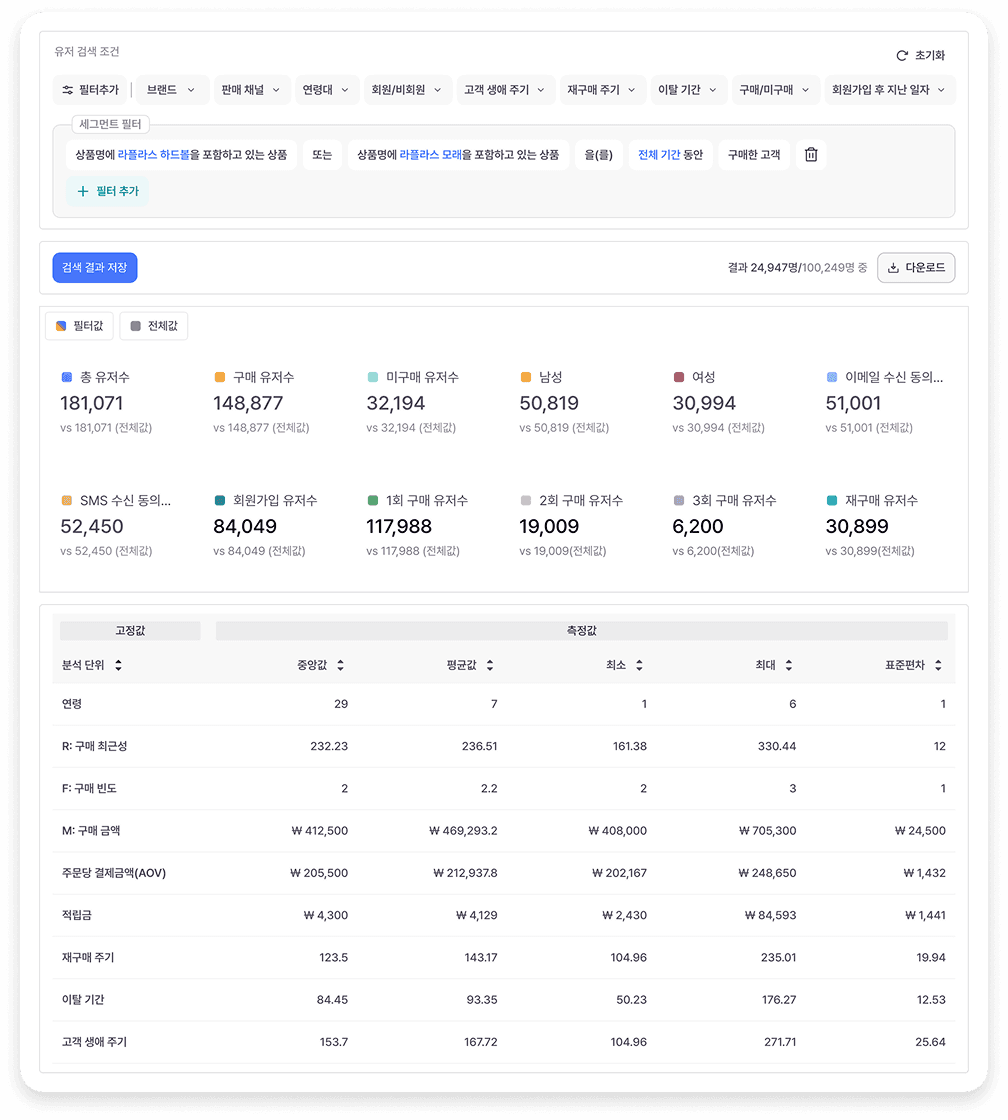Sort 최소 column arrows
Viewport: 1008px width, 1120px height.
pos(639,665)
